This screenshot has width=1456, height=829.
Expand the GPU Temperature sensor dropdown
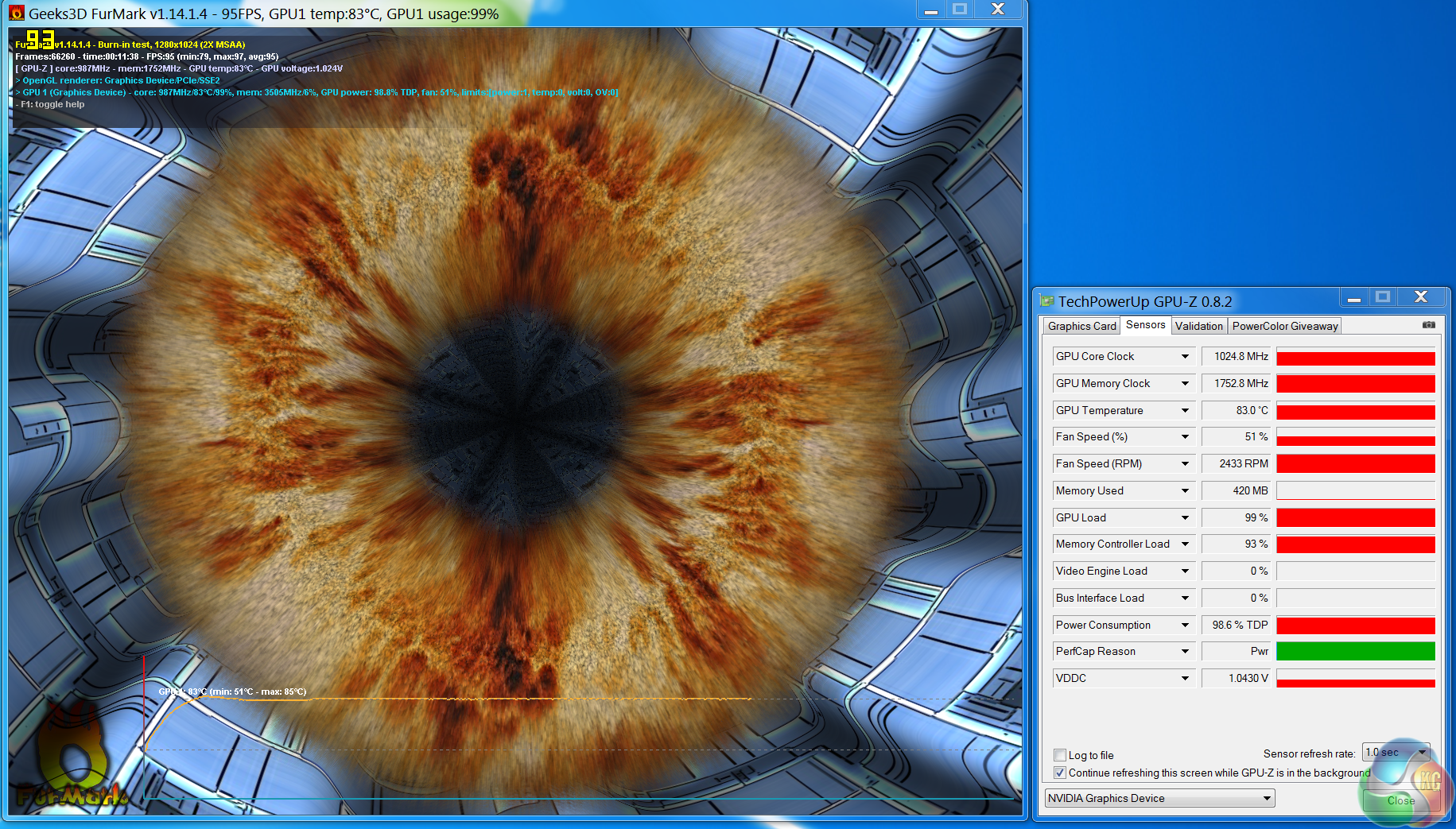click(x=1185, y=411)
